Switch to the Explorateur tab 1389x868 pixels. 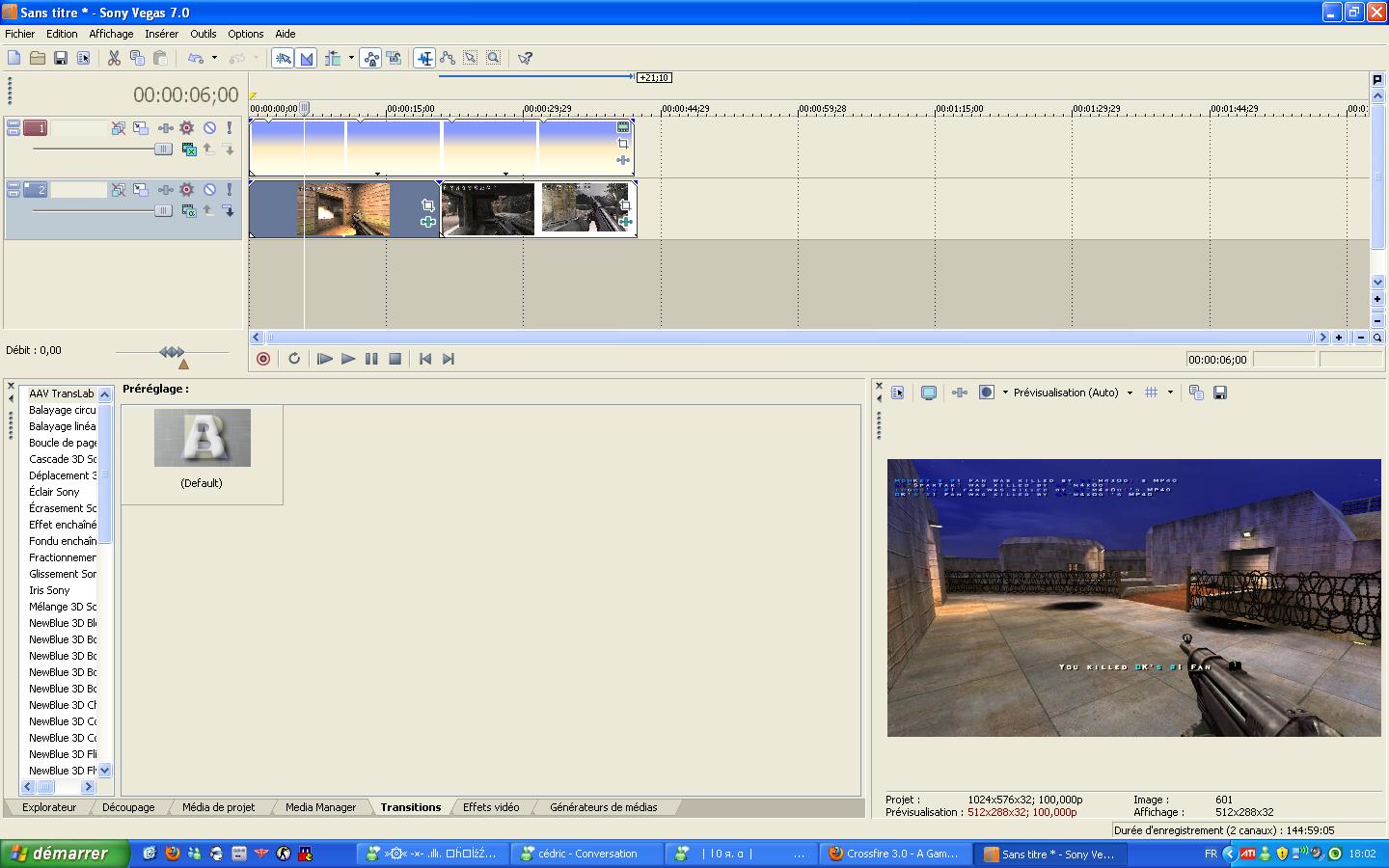[49, 807]
